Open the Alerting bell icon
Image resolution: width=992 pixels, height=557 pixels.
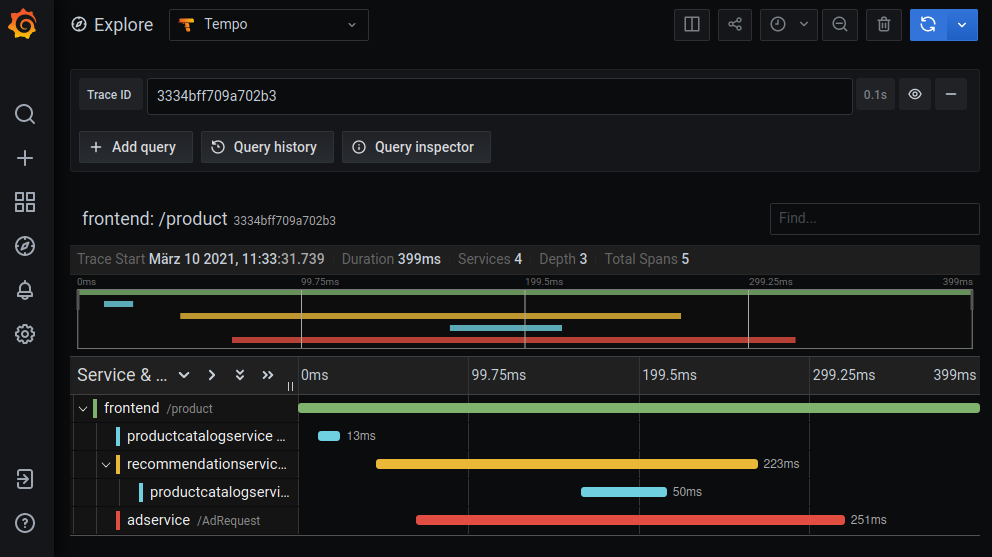coord(25,290)
